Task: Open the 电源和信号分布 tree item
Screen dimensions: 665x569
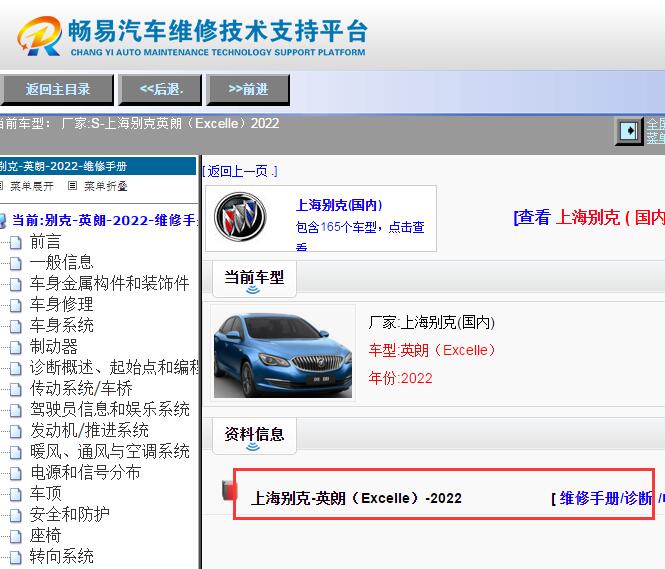Action: pos(85,472)
